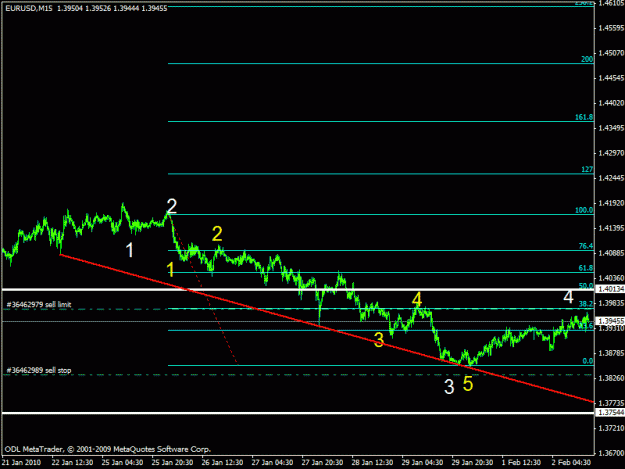This screenshot has height=469, width=625.
Task: Click the 50.0 Fibonacci level label
Action: tap(586, 285)
